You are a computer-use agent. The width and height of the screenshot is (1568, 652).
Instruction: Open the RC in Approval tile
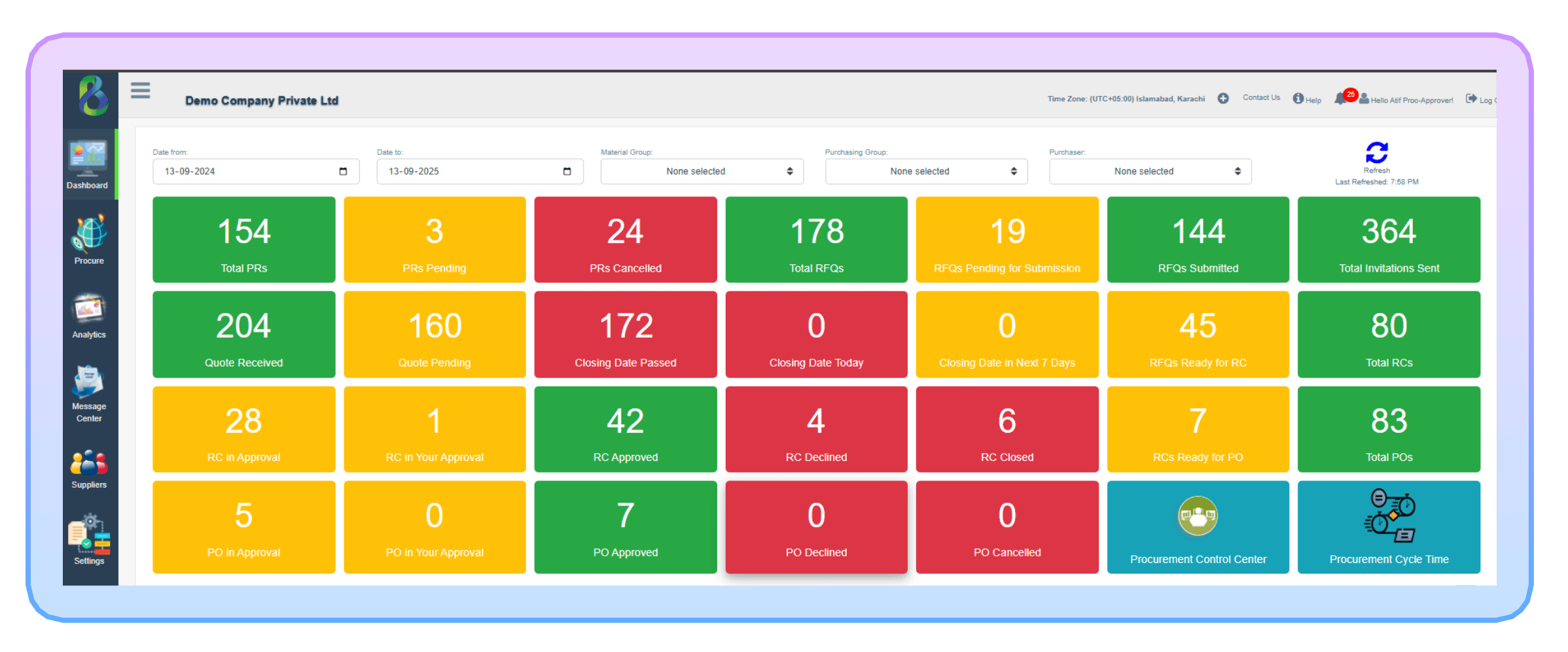(244, 429)
